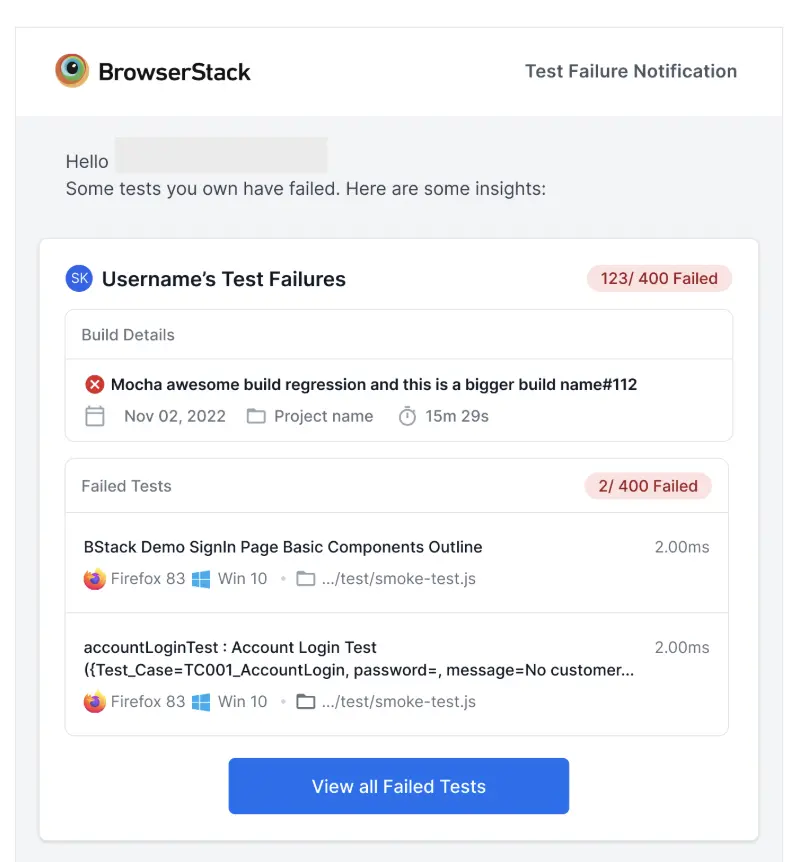Click the 2/ 400 Failed badge
810x862 pixels.
click(648, 487)
